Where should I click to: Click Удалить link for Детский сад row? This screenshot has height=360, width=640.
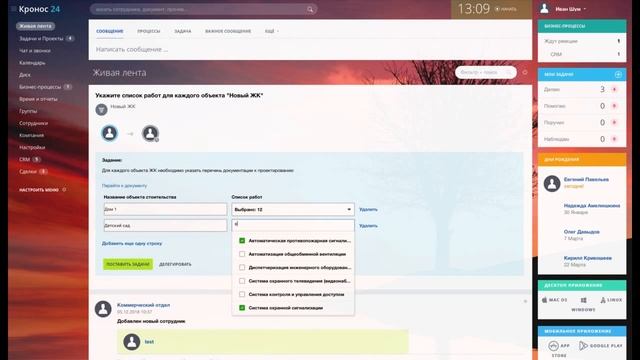[368, 225]
